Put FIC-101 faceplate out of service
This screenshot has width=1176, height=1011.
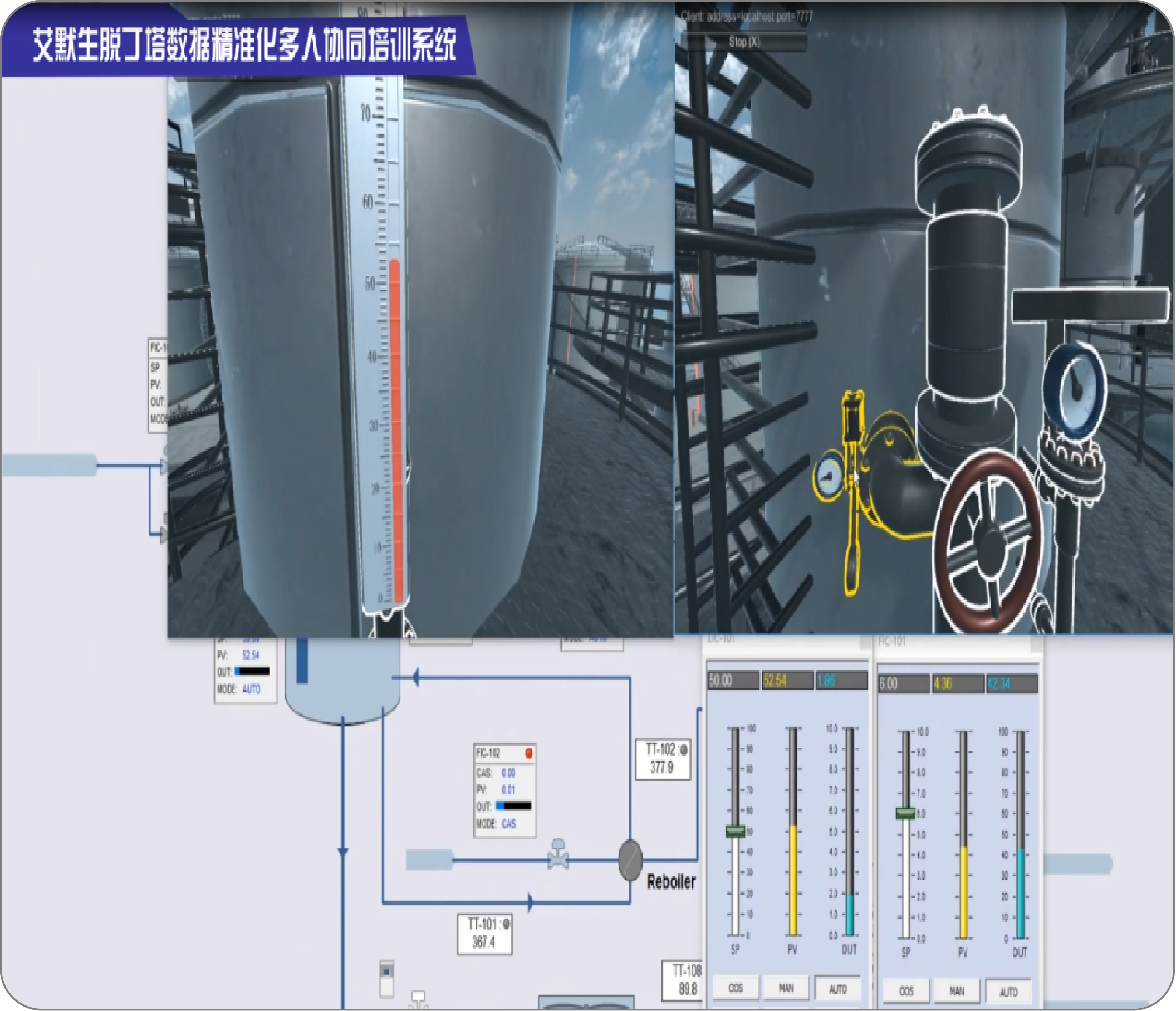coord(906,992)
